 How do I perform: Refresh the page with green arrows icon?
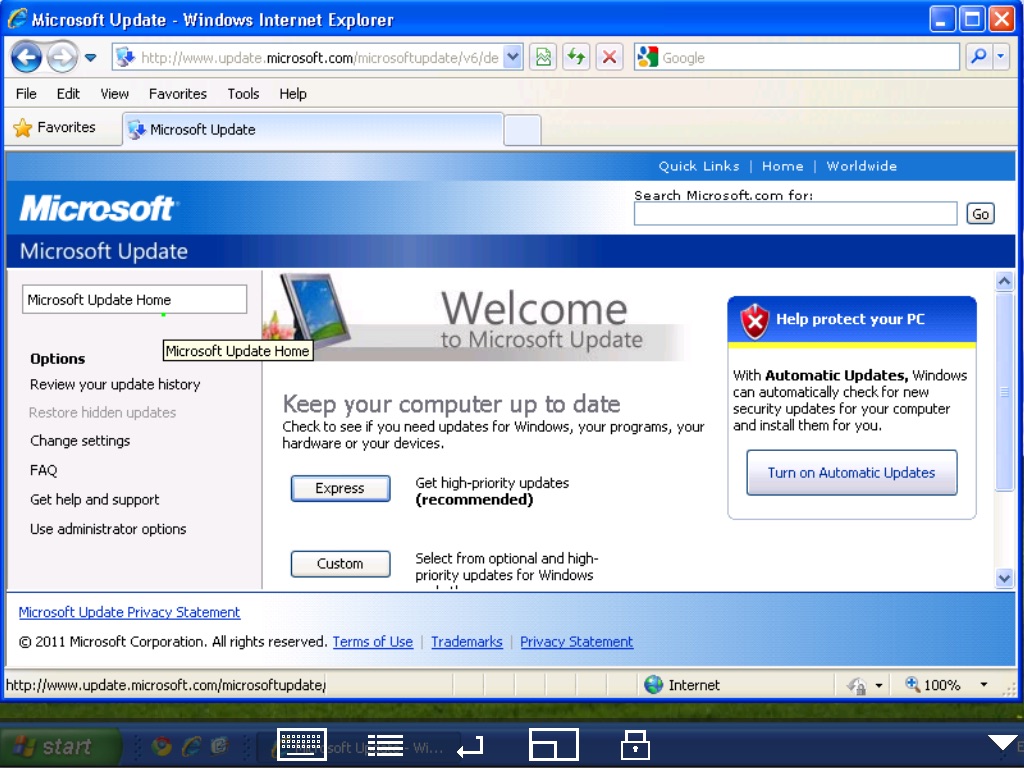576,57
